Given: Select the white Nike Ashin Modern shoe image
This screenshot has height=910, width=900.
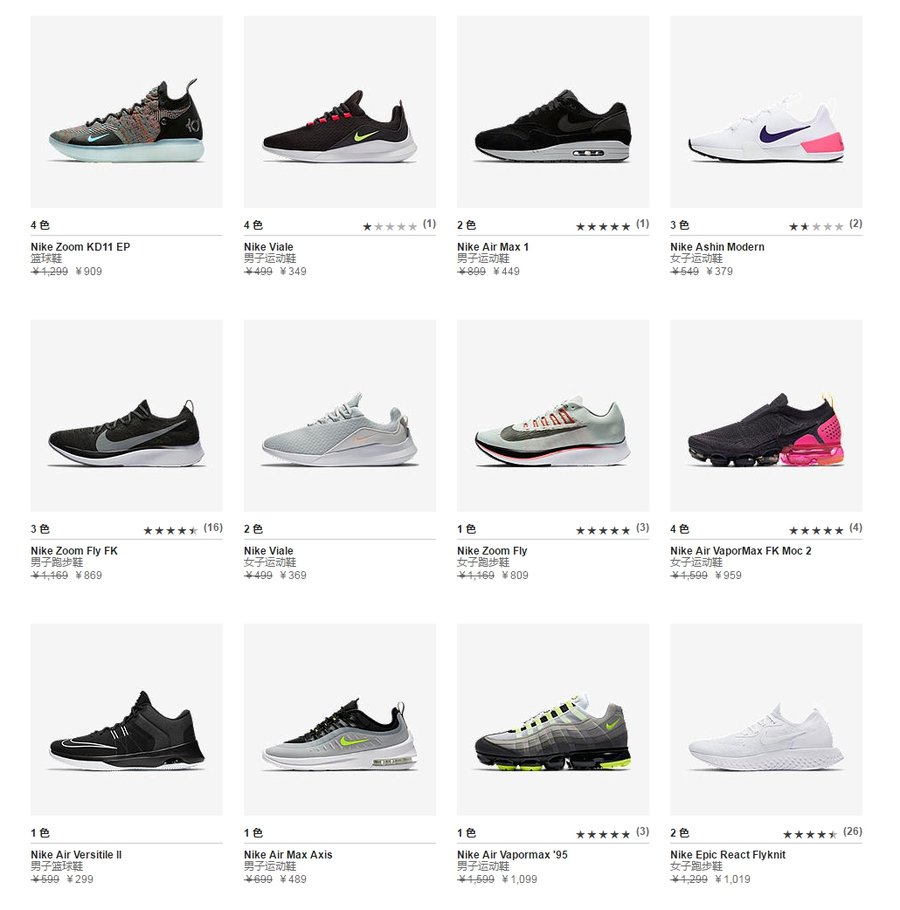Looking at the screenshot, I should pyautogui.click(x=766, y=112).
